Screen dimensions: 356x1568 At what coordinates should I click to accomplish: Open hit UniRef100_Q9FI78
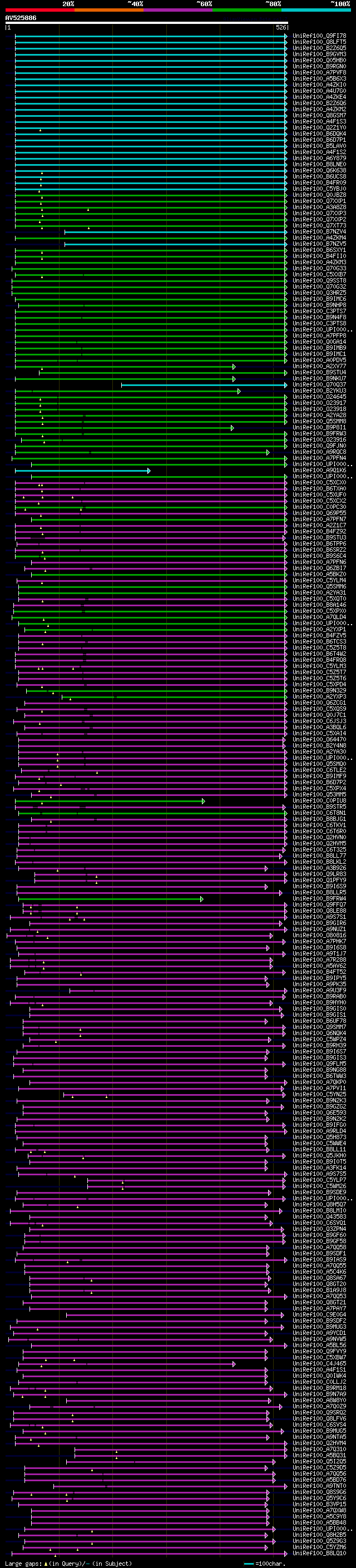click(319, 36)
